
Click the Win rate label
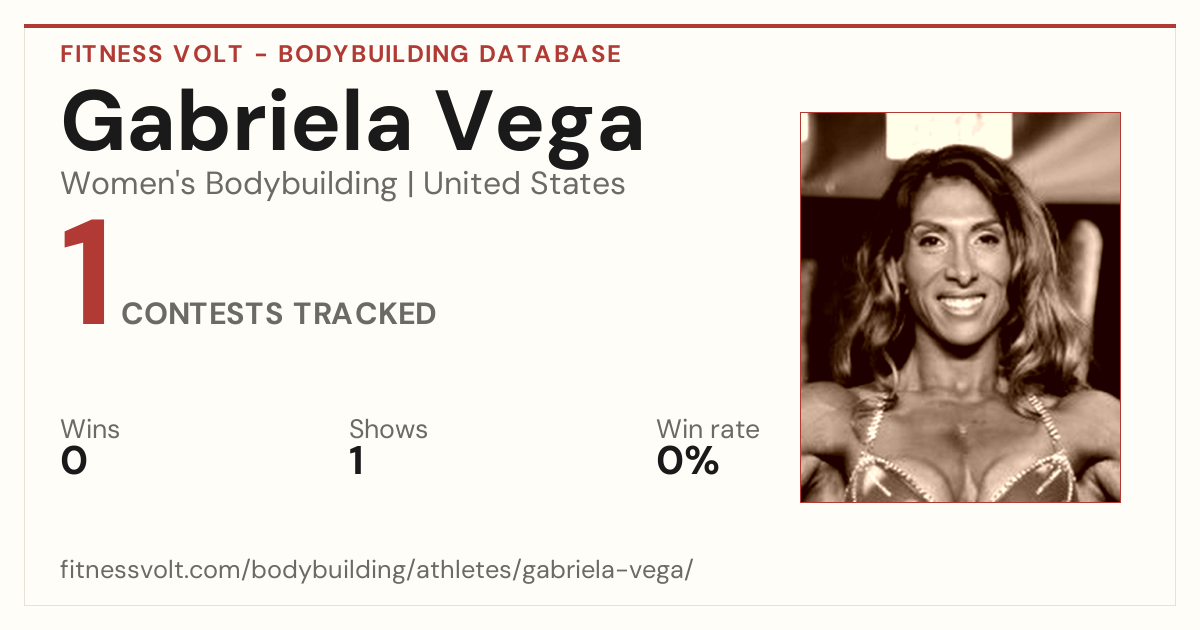[708, 429]
